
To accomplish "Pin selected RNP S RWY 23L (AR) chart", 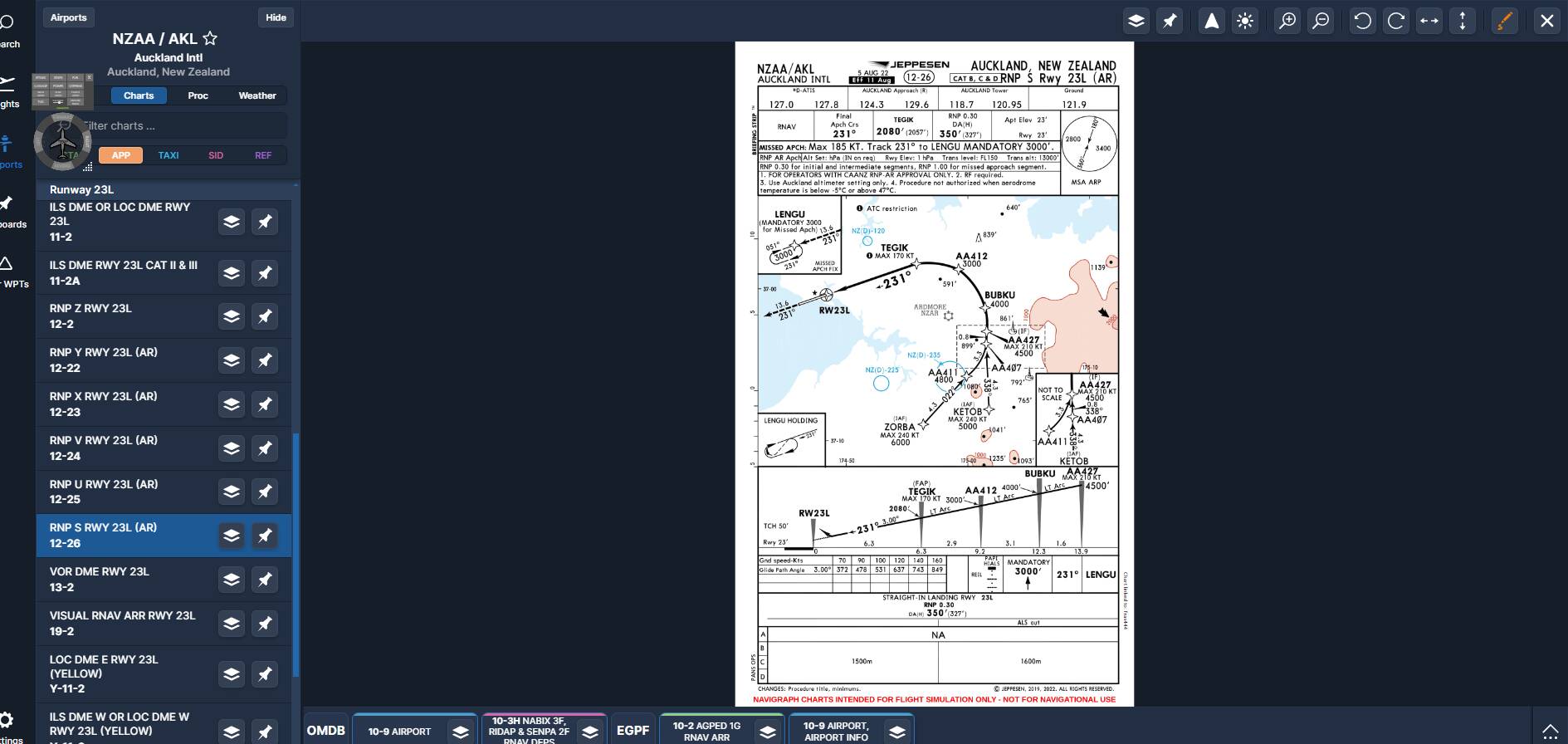I will [x=265, y=536].
